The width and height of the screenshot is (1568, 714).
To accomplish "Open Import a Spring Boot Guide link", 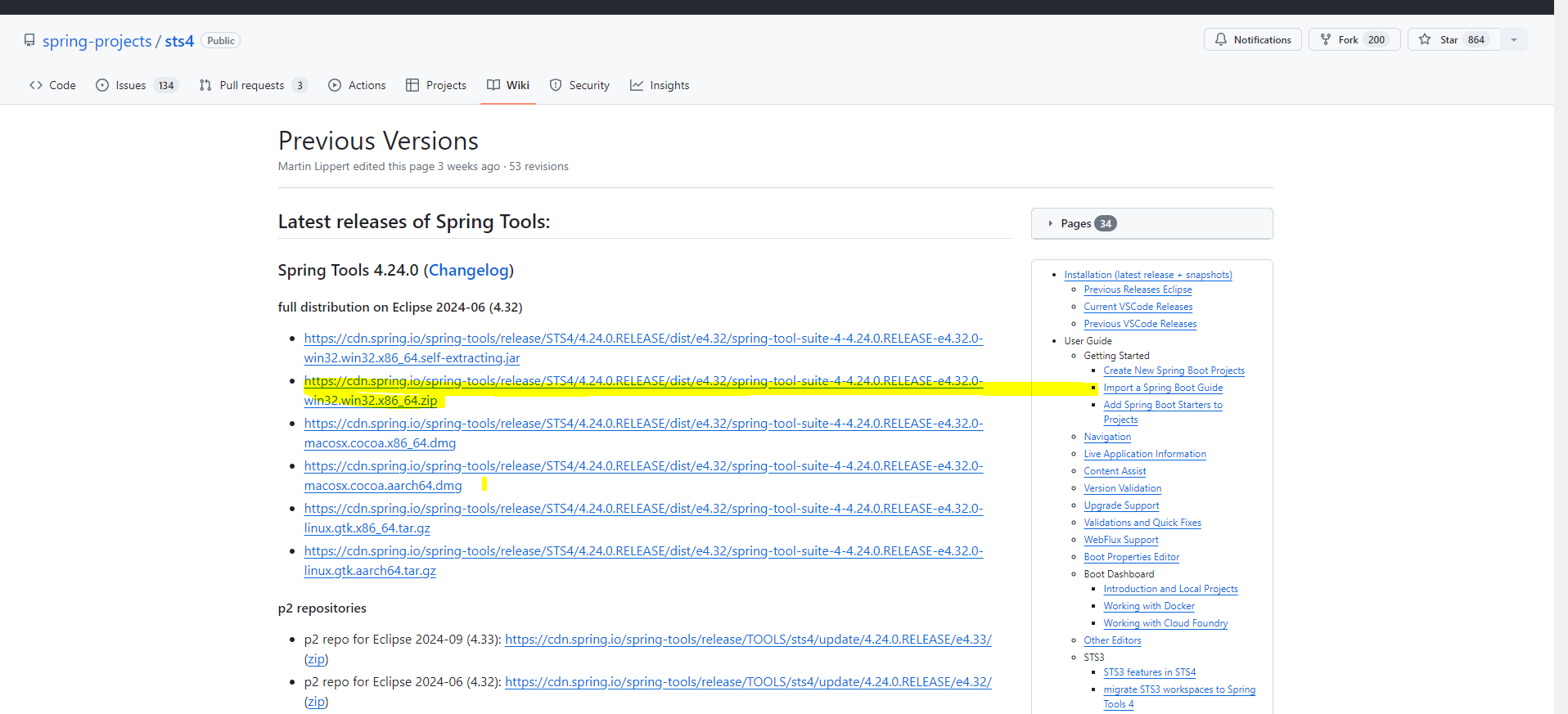I will point(1163,388).
